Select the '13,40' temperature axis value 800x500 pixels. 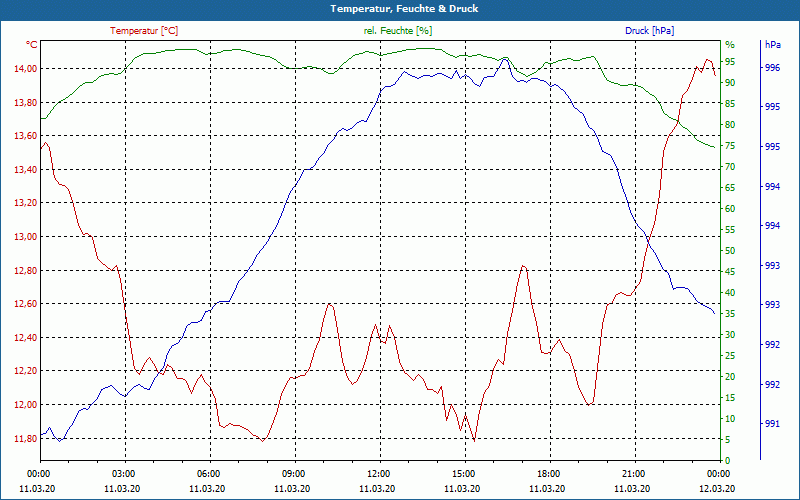tap(26, 169)
